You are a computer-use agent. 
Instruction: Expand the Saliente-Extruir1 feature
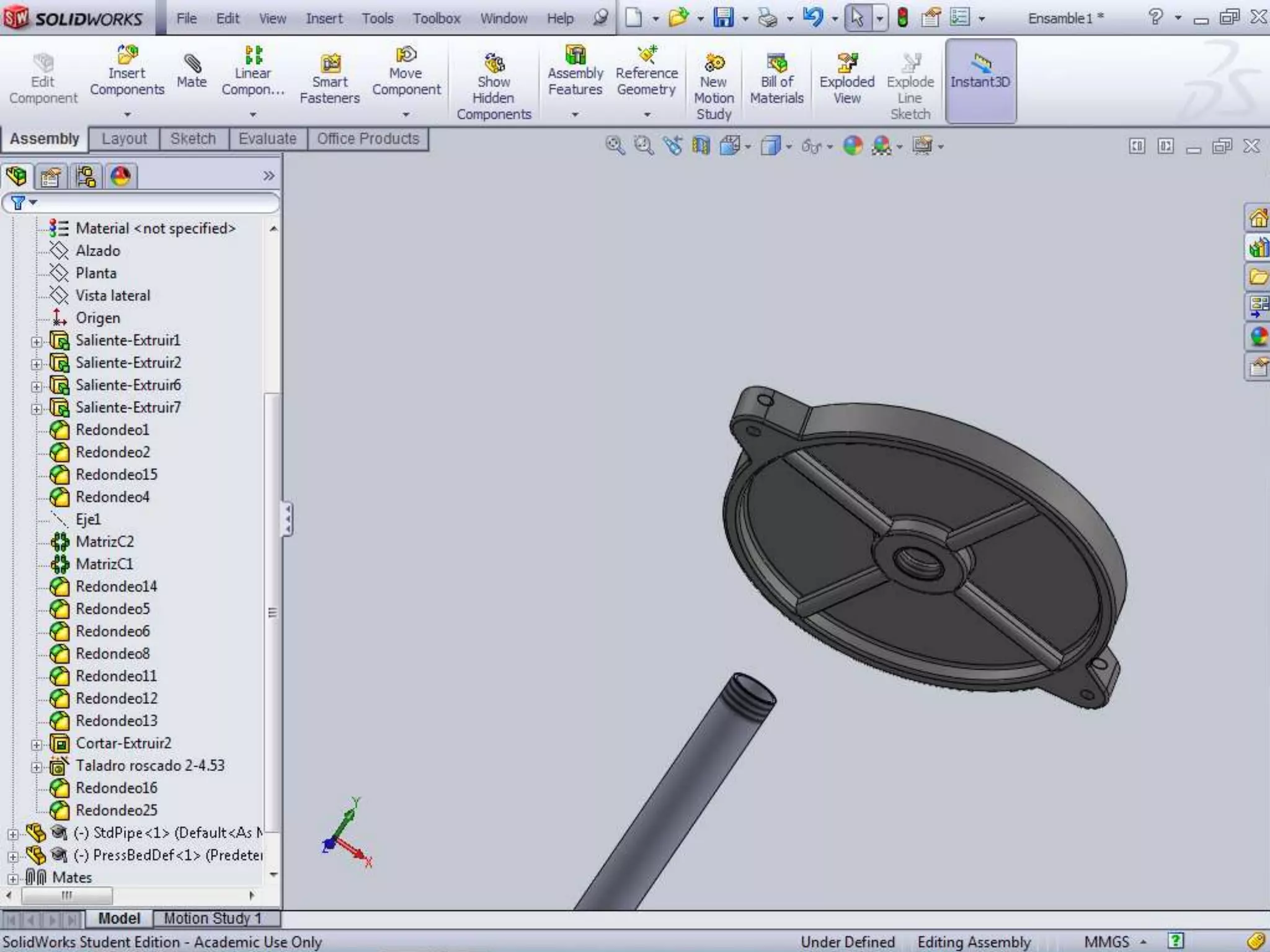tap(37, 342)
